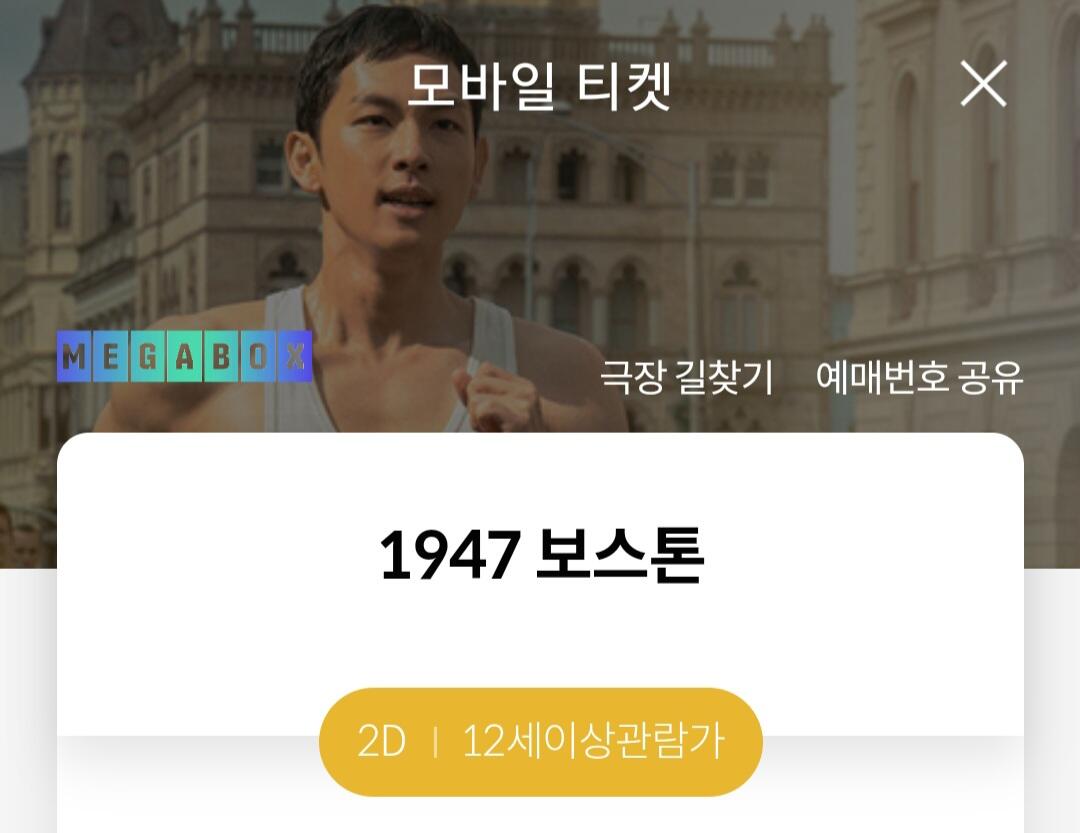Click the building in poster background

point(689,207)
